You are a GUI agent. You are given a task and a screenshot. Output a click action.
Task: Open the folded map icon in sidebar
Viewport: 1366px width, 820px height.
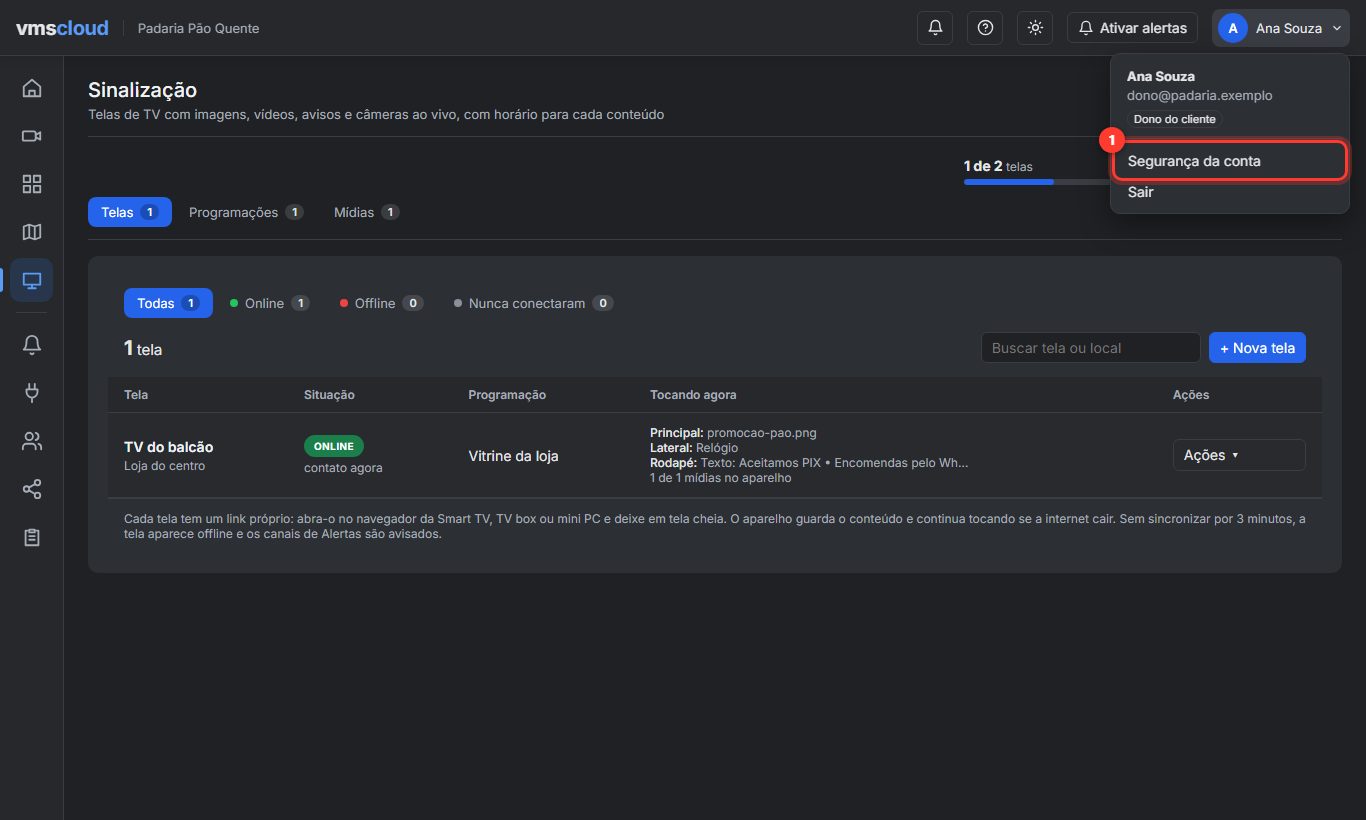[32, 232]
